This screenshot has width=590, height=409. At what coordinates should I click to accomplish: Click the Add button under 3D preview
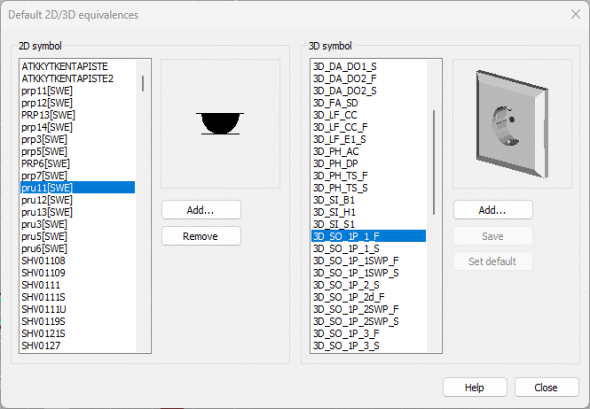493,210
